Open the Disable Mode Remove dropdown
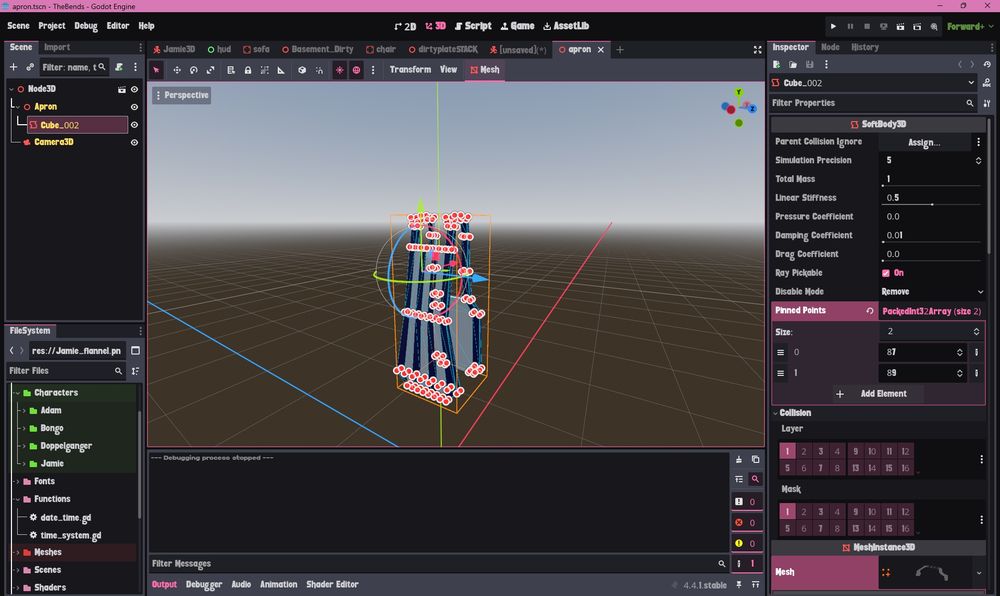1000x596 pixels. [x=932, y=292]
